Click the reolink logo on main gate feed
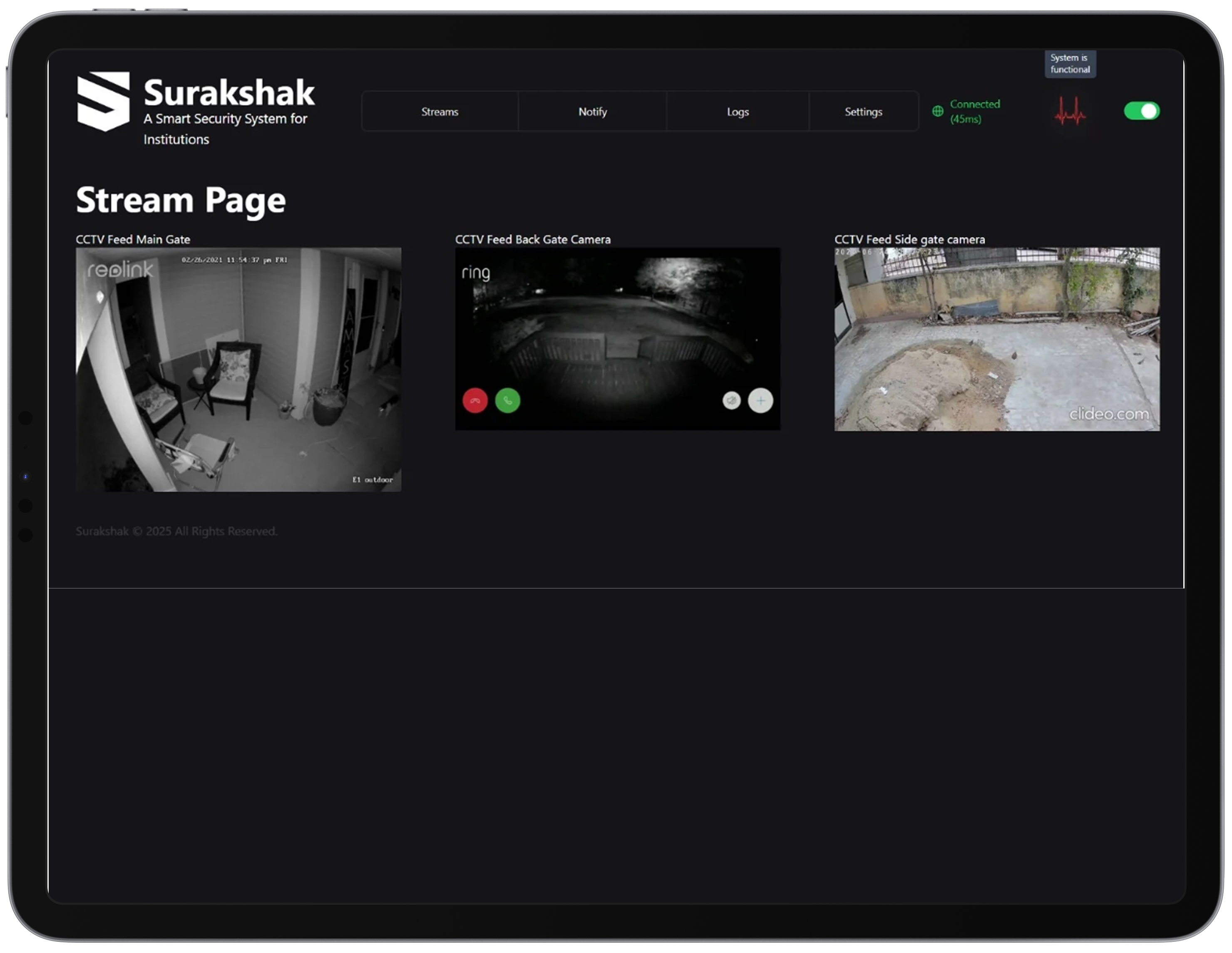Viewport: 1232px width, 953px height. coord(120,270)
